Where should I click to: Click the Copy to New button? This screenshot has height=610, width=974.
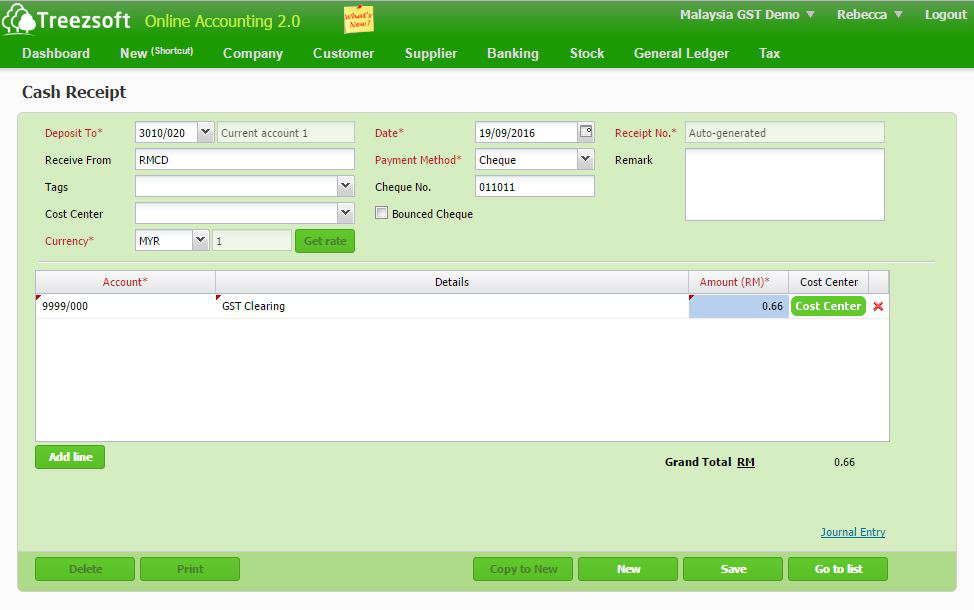tap(523, 569)
